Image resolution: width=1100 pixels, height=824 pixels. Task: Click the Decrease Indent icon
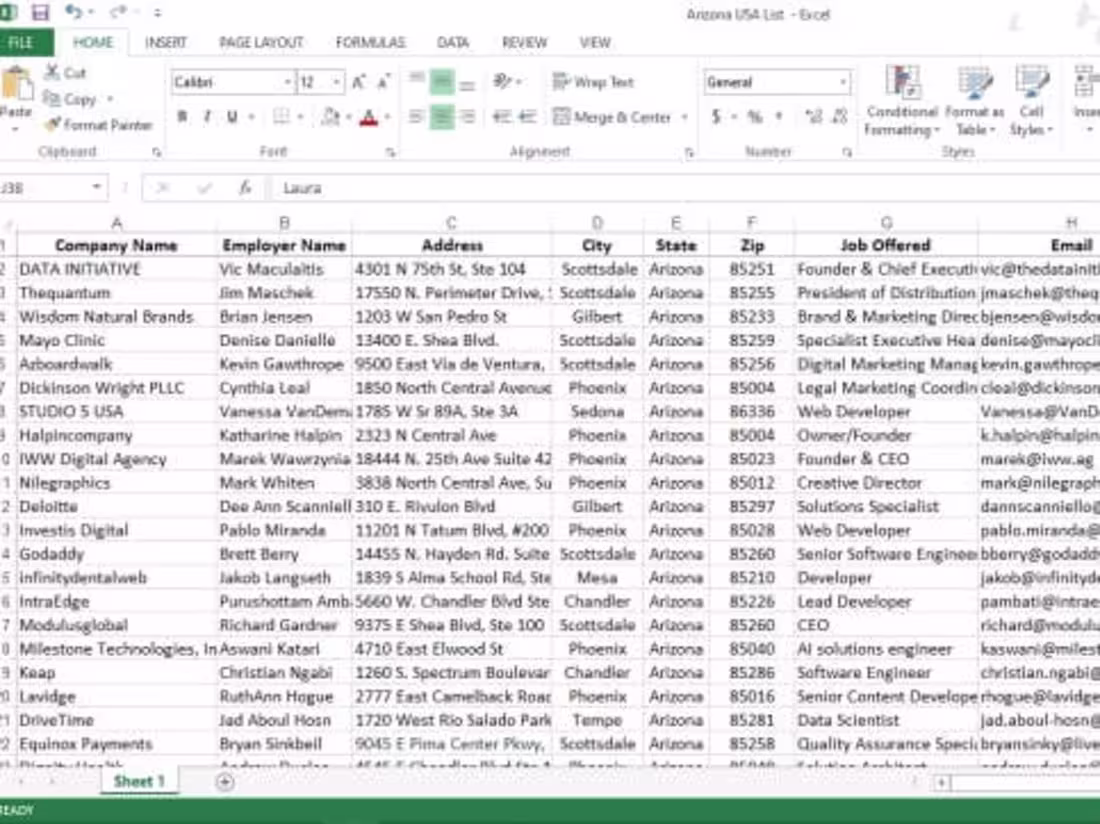pyautogui.click(x=502, y=116)
